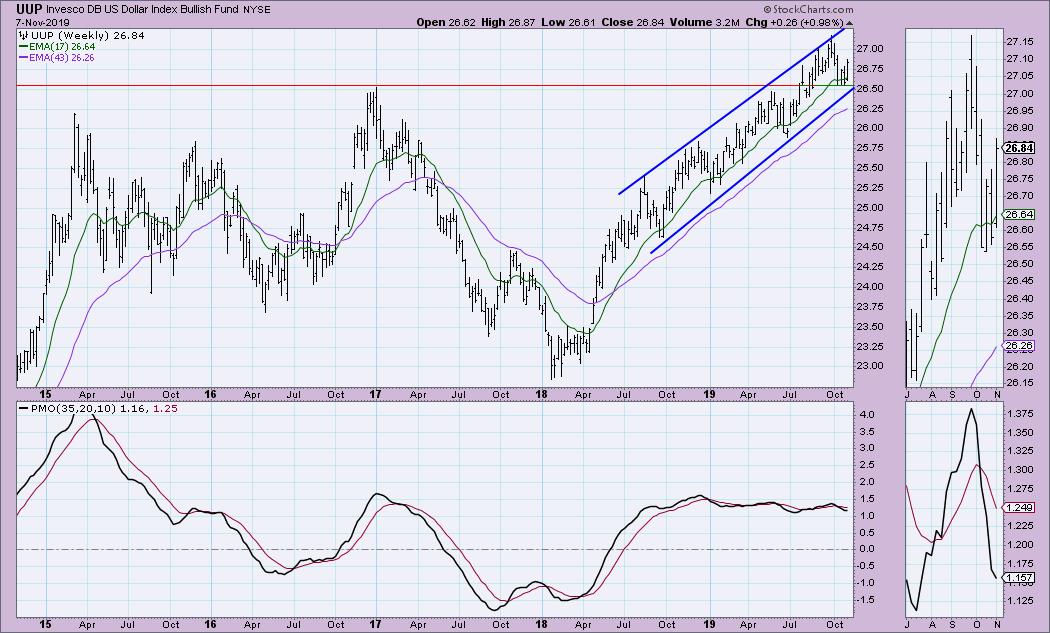Click the 24.00 price axis label
The image size is (1050, 633).
click(869, 287)
